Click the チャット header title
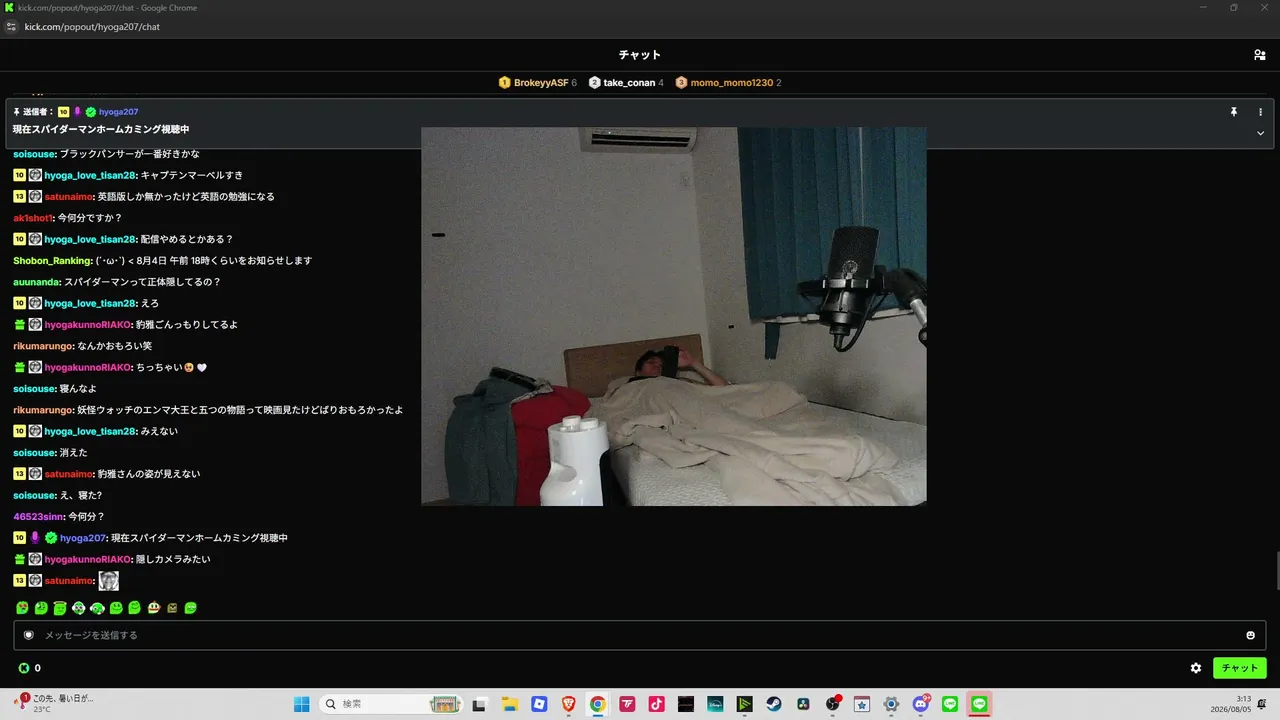The image size is (1280, 720). tap(640, 55)
